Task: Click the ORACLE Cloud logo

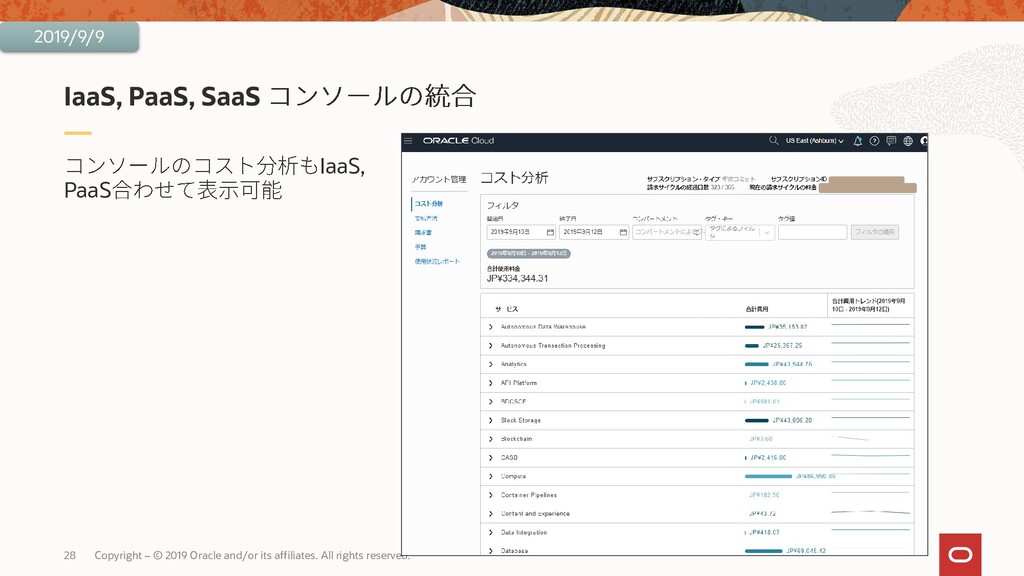Action: [x=458, y=140]
